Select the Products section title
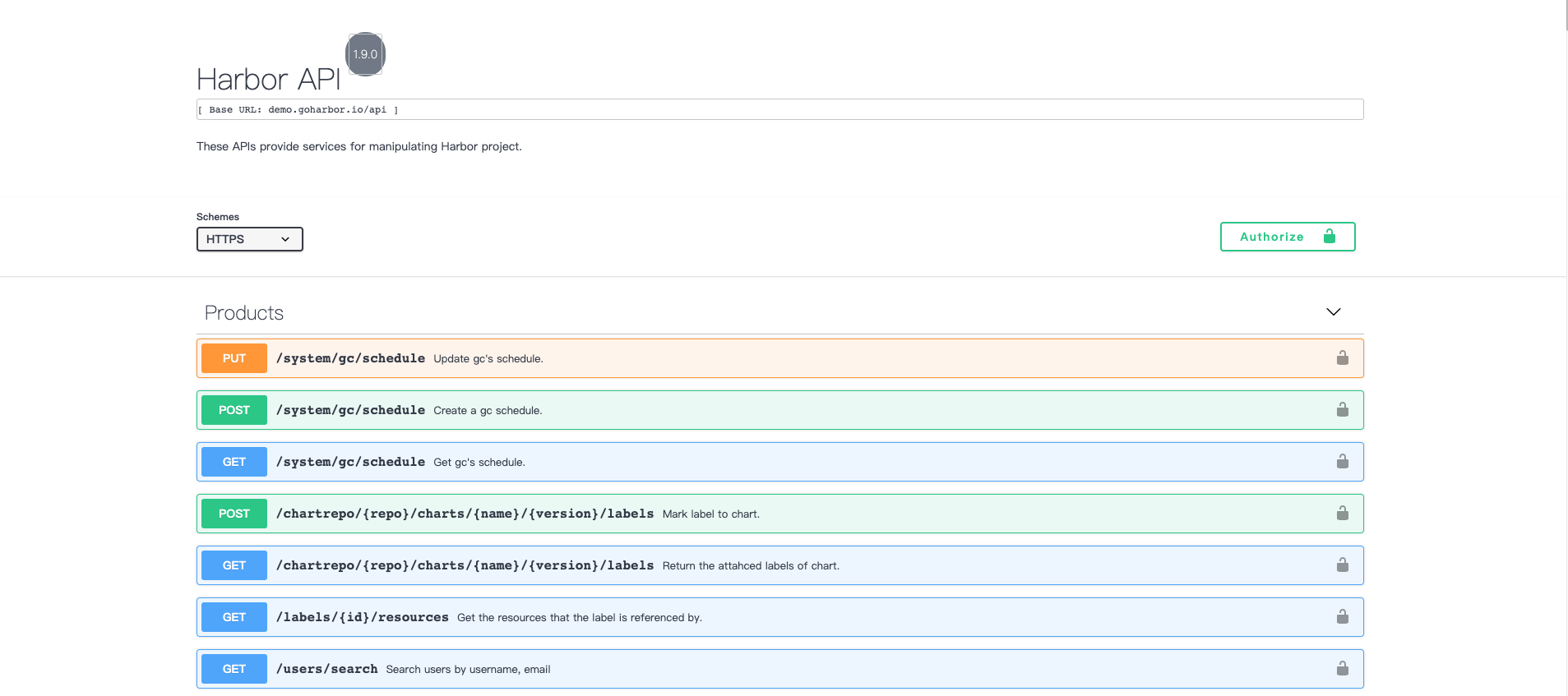This screenshot has height=696, width=1568. 244,313
